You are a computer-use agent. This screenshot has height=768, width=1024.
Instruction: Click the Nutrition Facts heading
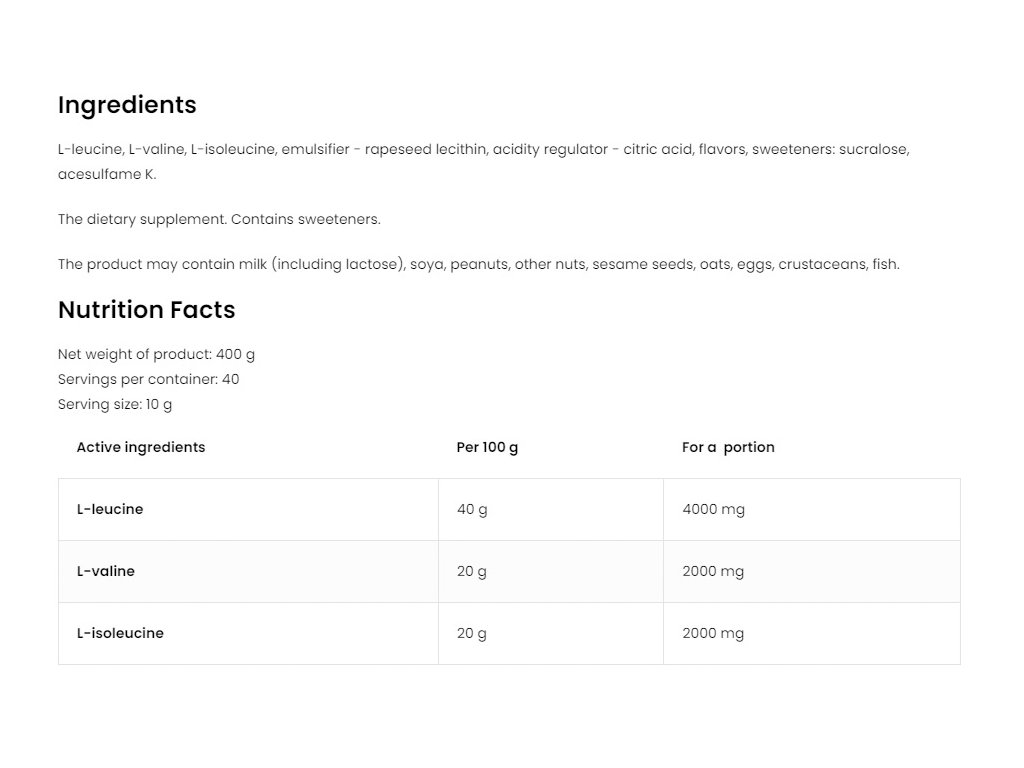tap(146, 310)
